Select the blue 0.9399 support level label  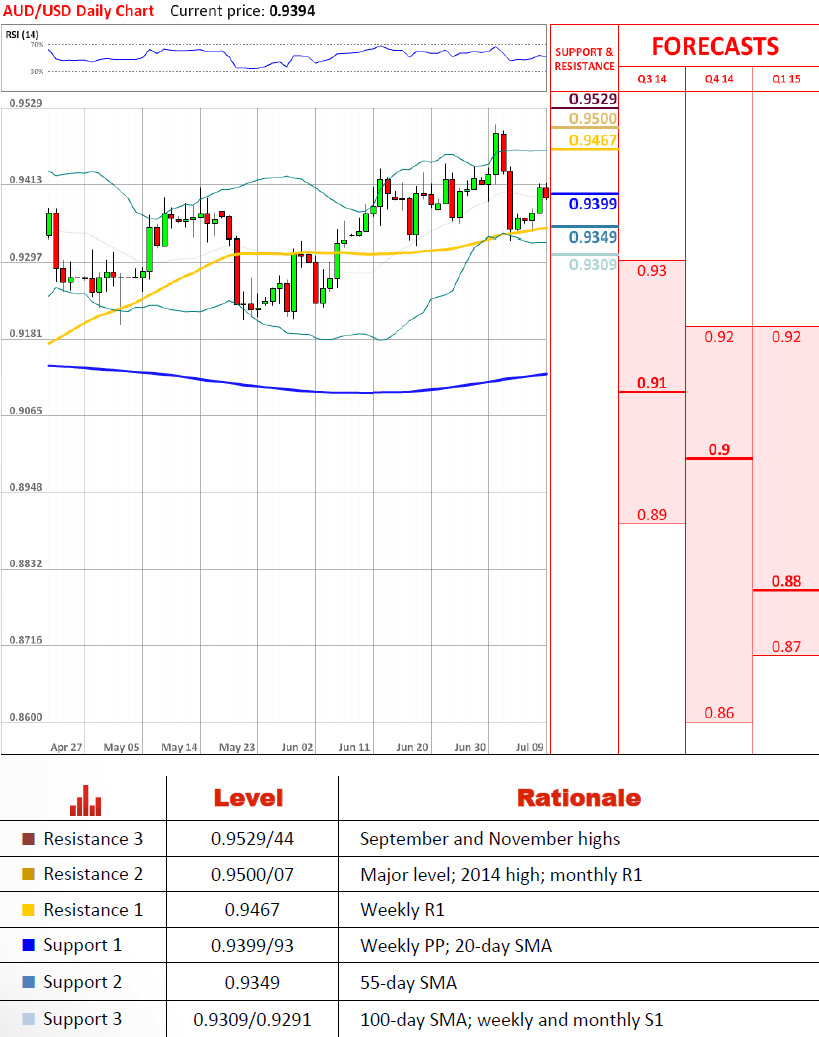point(592,204)
